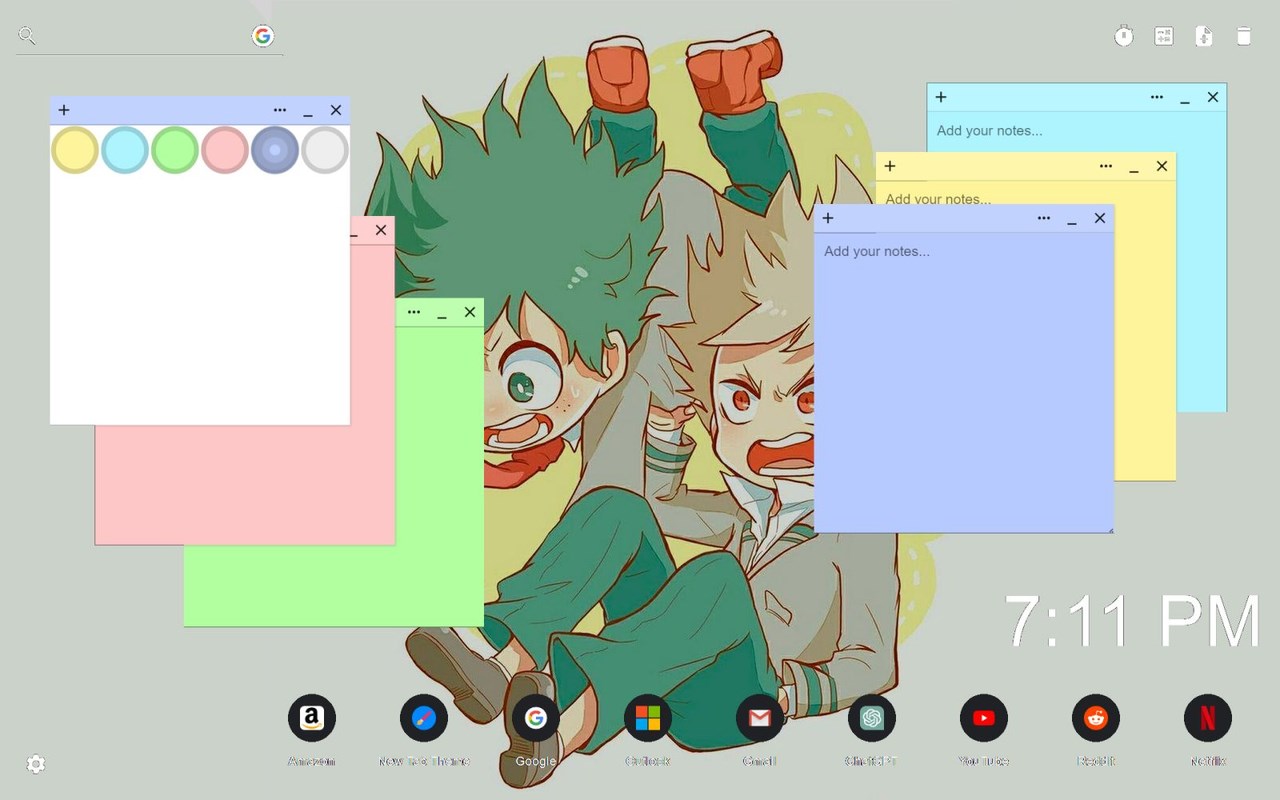Close the blue note
The image size is (1280, 800).
[1100, 218]
